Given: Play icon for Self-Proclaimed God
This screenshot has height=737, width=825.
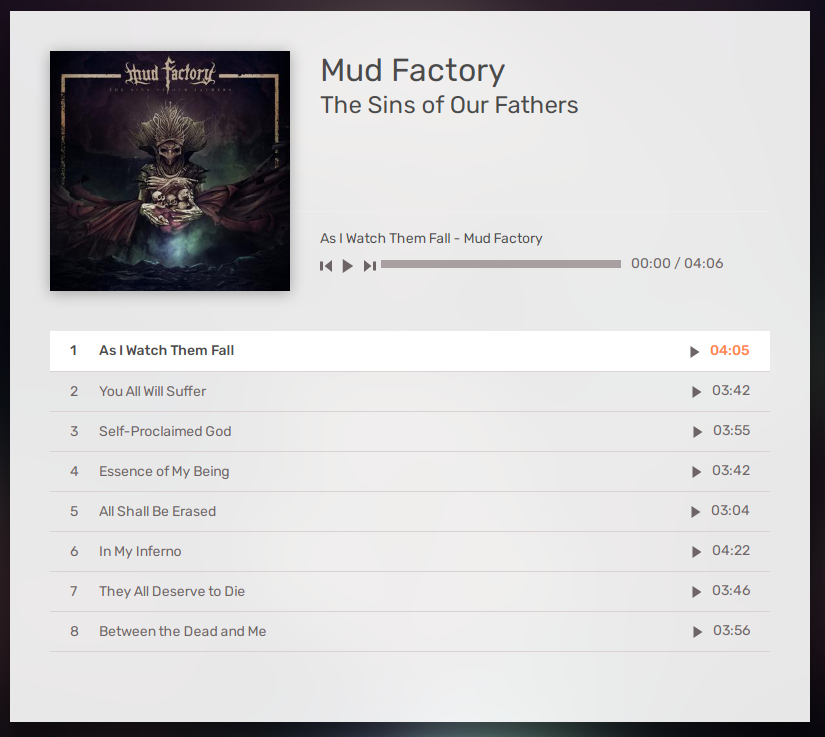Looking at the screenshot, I should coord(697,432).
